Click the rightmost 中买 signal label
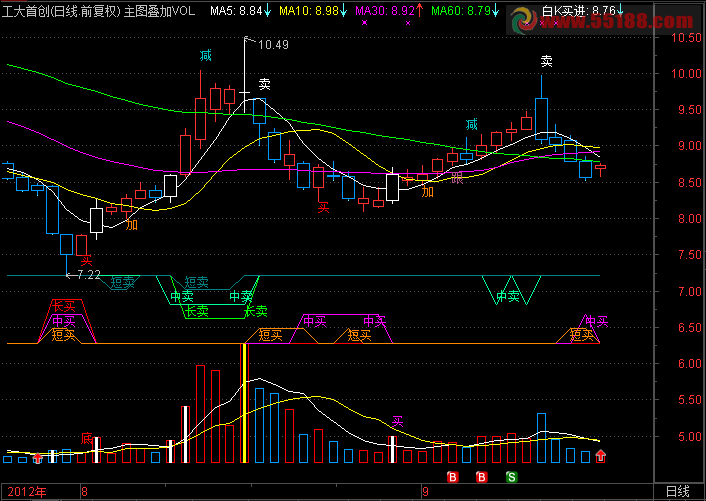The image size is (706, 501). [597, 321]
